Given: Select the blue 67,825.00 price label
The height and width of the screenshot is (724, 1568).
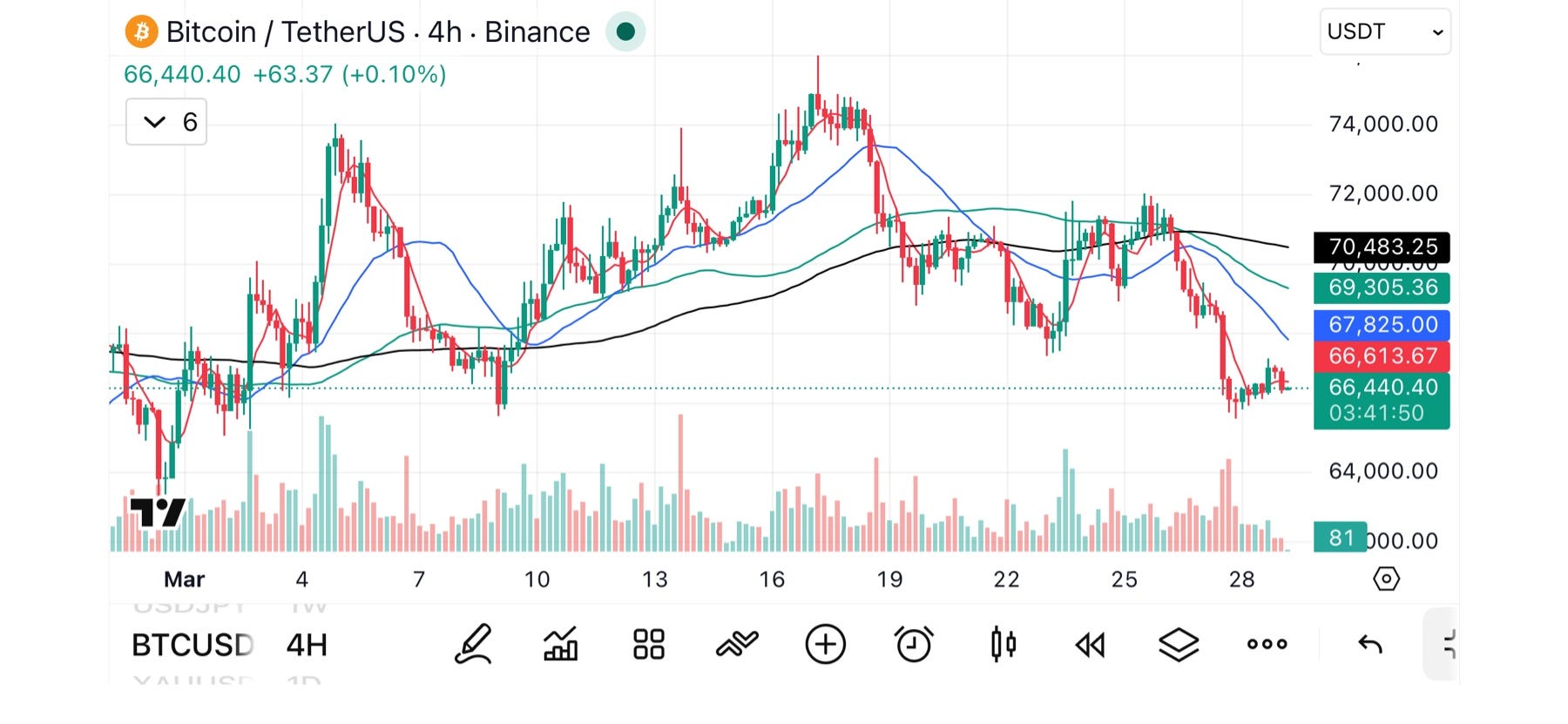Looking at the screenshot, I should 1382,325.
